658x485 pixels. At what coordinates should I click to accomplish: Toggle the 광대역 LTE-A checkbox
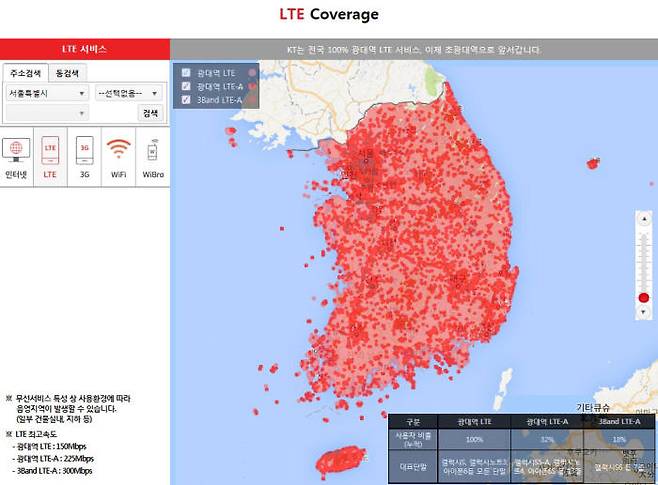186,86
